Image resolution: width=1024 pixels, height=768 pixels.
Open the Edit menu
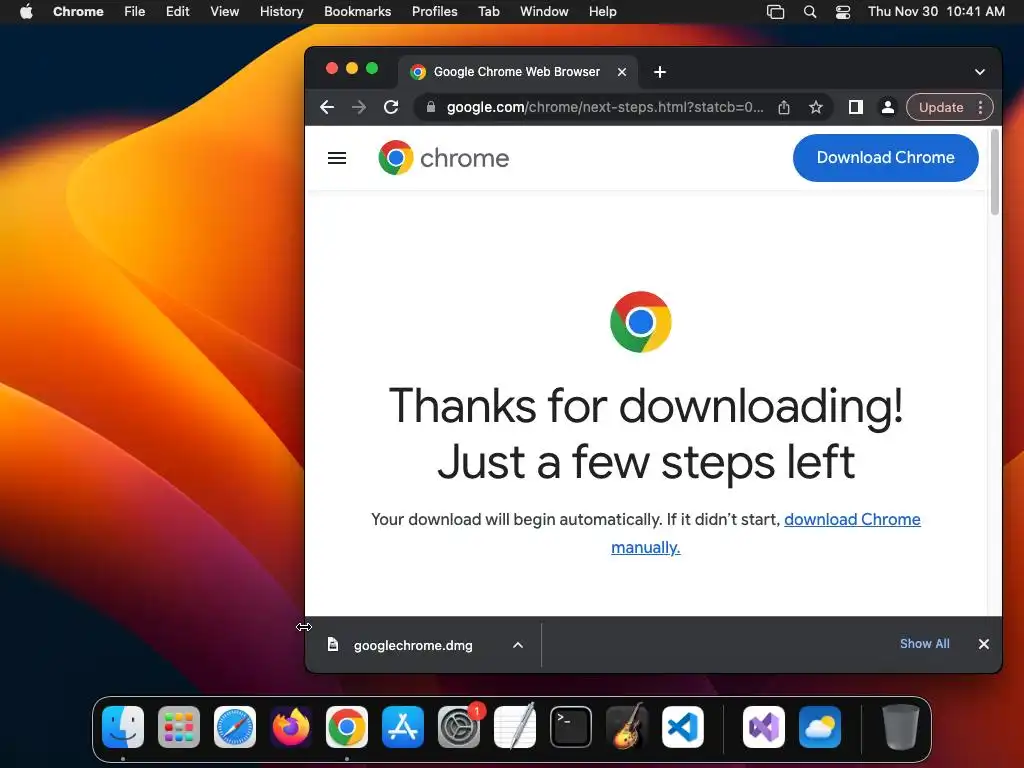178,12
